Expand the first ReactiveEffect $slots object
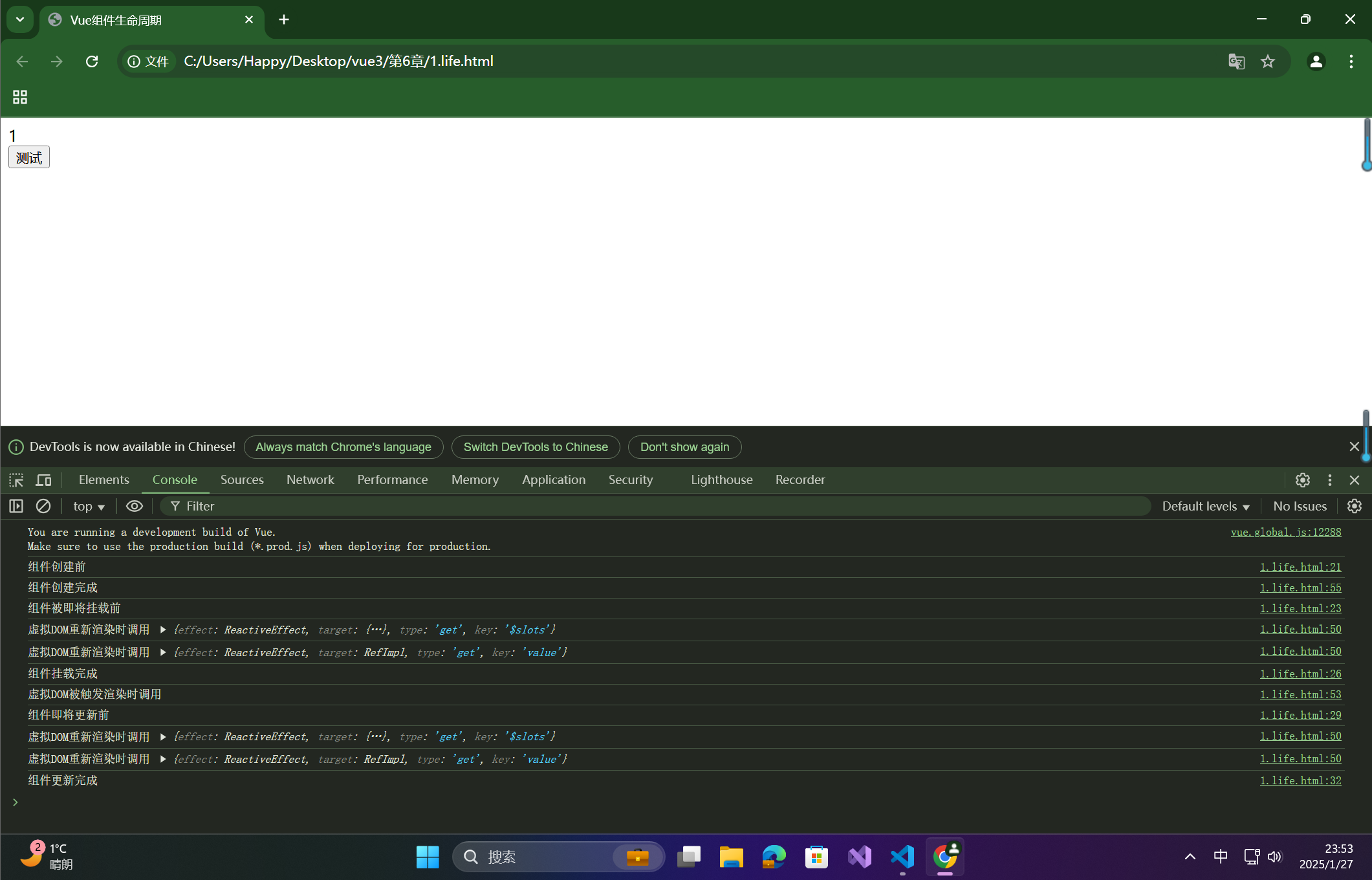The height and width of the screenshot is (880, 1372). (x=163, y=630)
